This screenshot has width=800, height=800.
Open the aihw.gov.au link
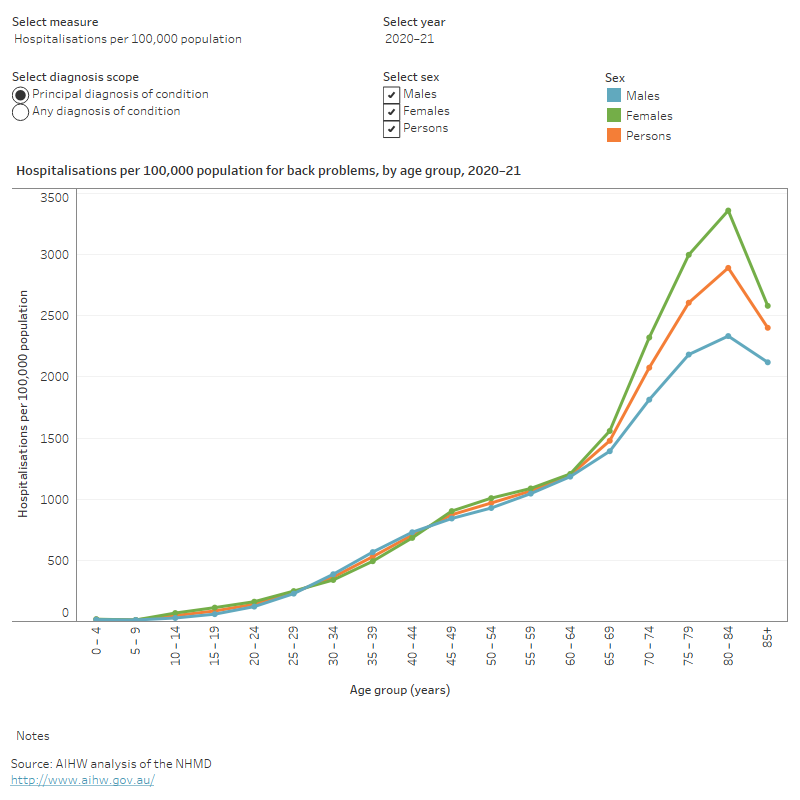tap(82, 780)
